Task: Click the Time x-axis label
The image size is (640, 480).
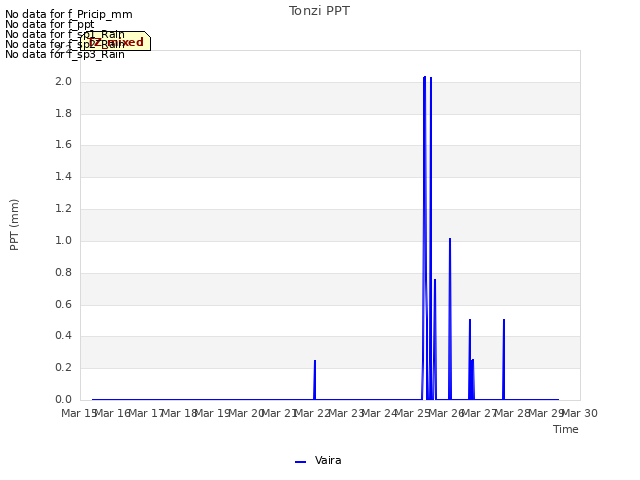Action: 566,429
